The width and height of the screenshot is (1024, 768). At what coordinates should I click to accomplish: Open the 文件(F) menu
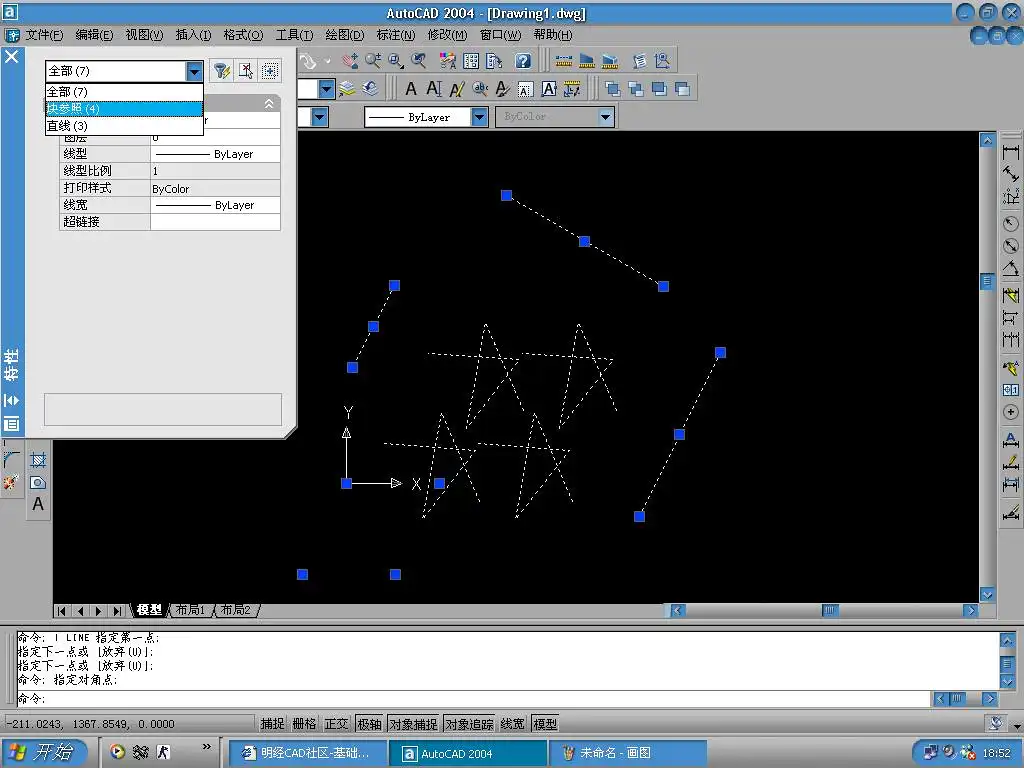44,35
